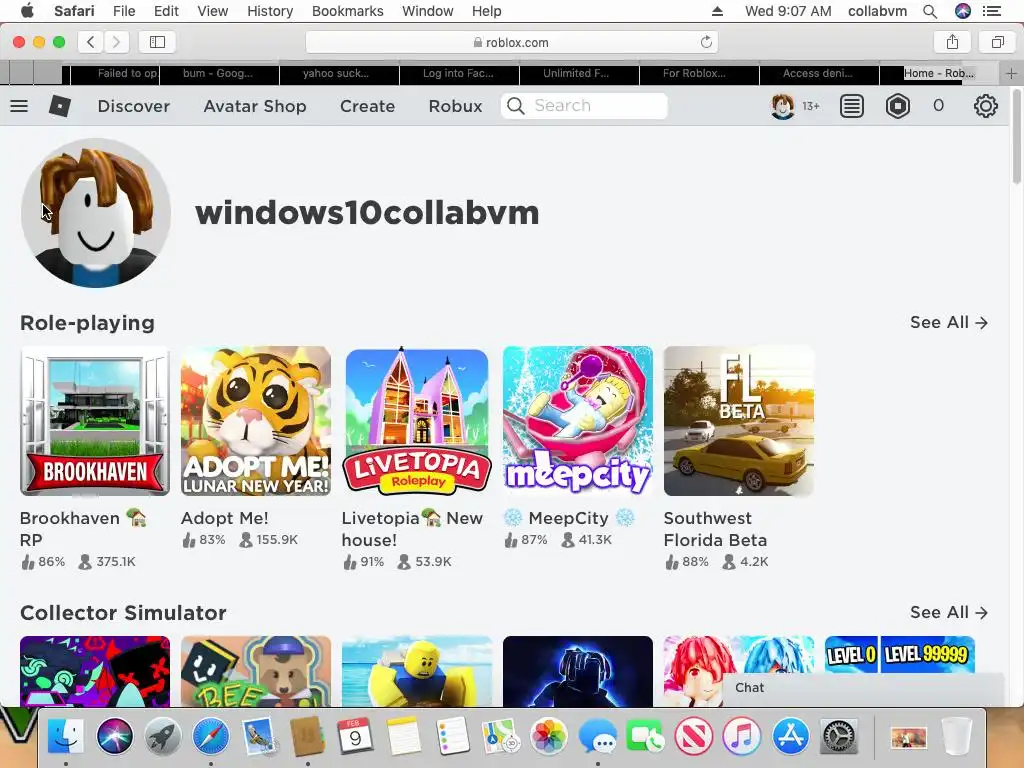The height and width of the screenshot is (768, 1024).
Task: Click the windows10collabvm username heading
Action: [367, 213]
